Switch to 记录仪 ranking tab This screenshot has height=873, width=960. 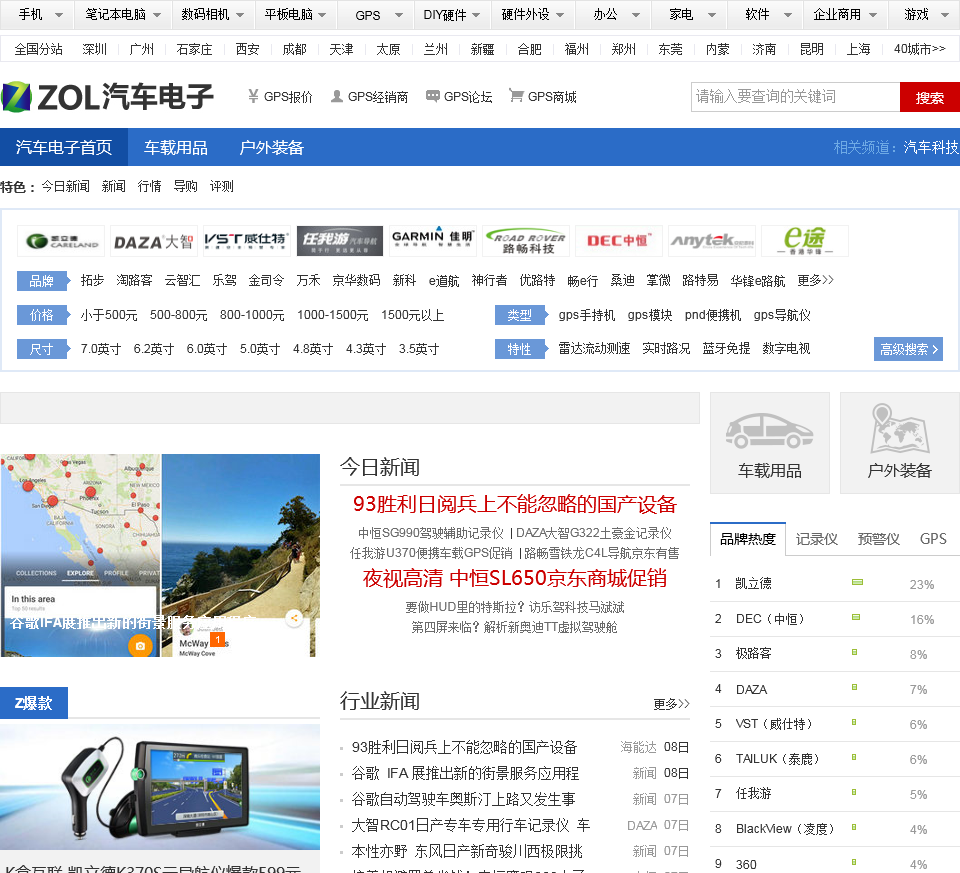click(x=816, y=539)
